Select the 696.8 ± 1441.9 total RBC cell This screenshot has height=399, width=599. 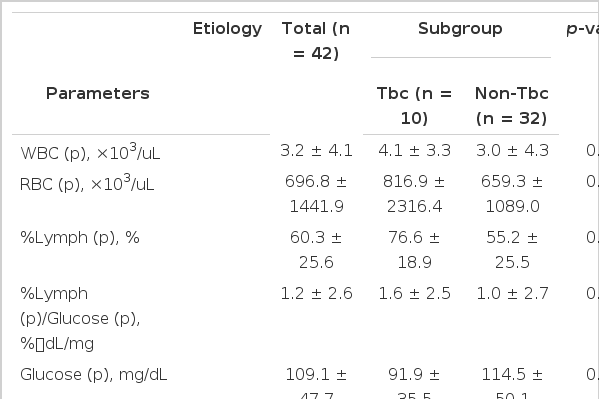click(x=316, y=194)
